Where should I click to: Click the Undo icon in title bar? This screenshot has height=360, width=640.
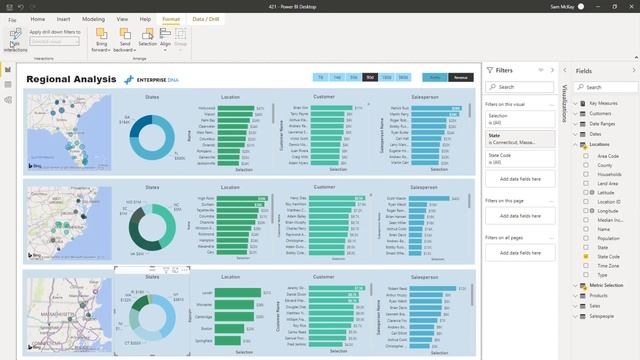pyautogui.click(x=20, y=7)
